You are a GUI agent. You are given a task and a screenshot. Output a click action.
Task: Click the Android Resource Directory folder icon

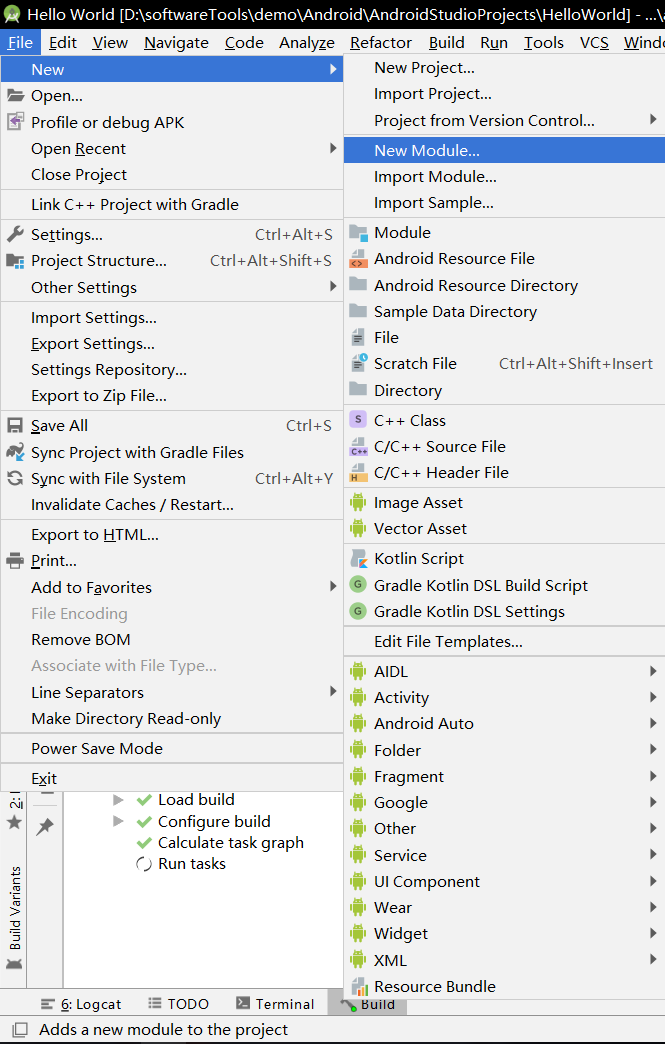(358, 285)
